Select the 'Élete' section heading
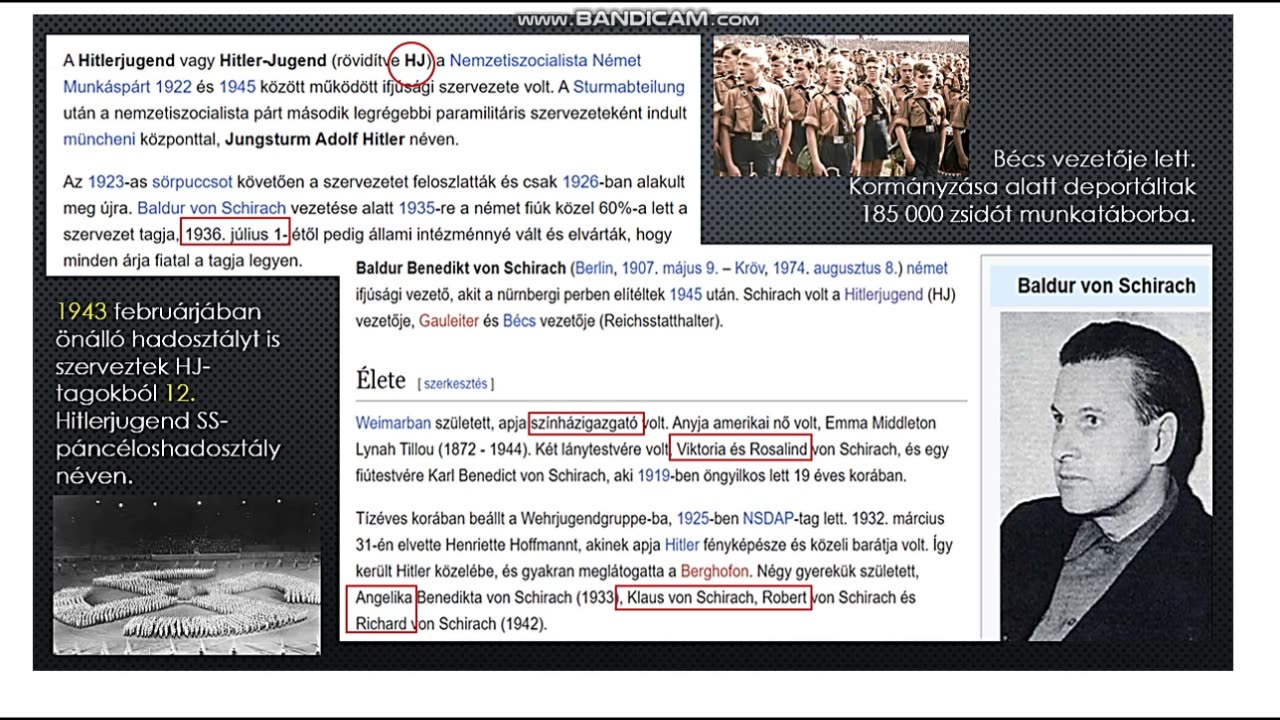Viewport: 1280px width, 720px height. 380,381
